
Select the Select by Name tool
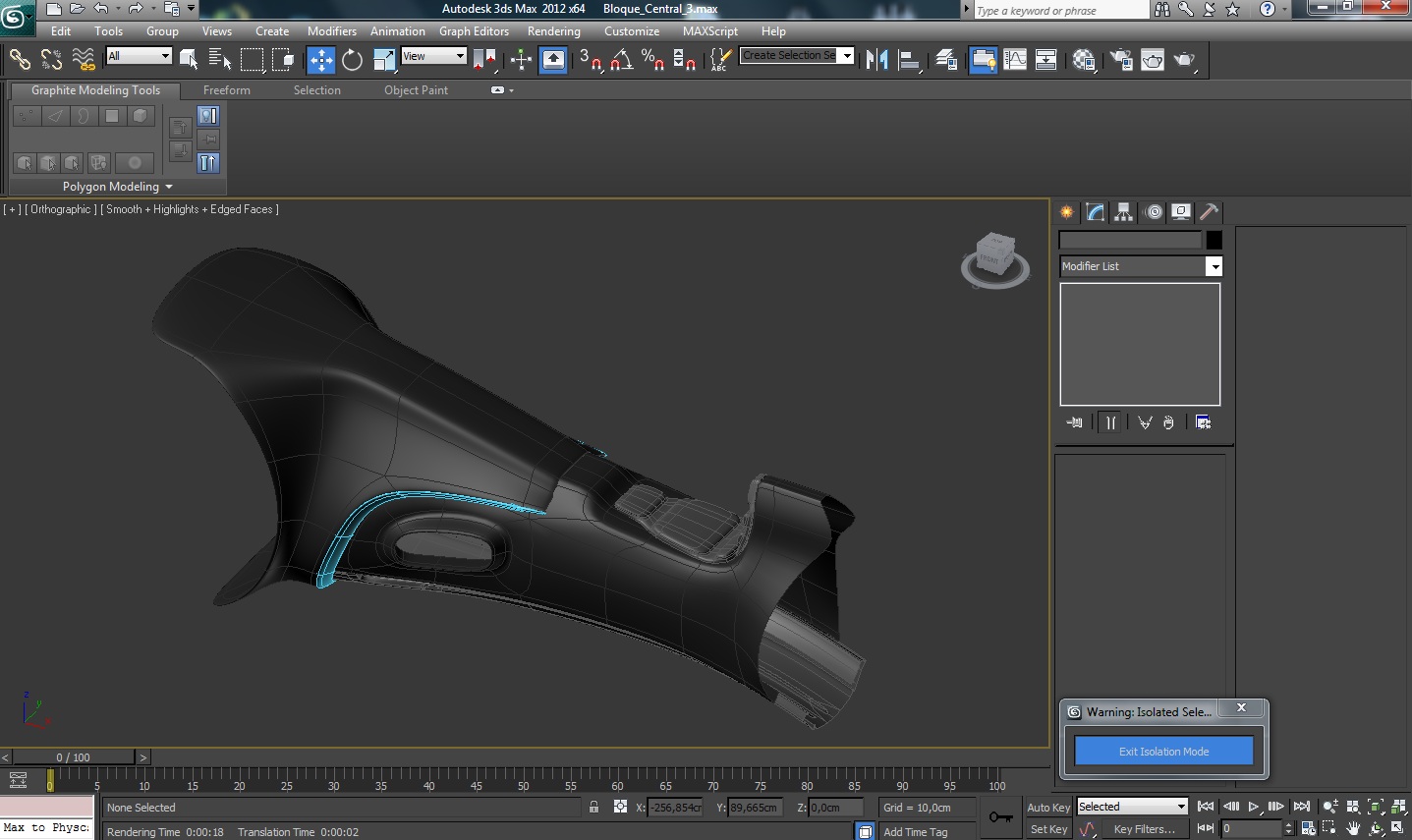pyautogui.click(x=220, y=60)
